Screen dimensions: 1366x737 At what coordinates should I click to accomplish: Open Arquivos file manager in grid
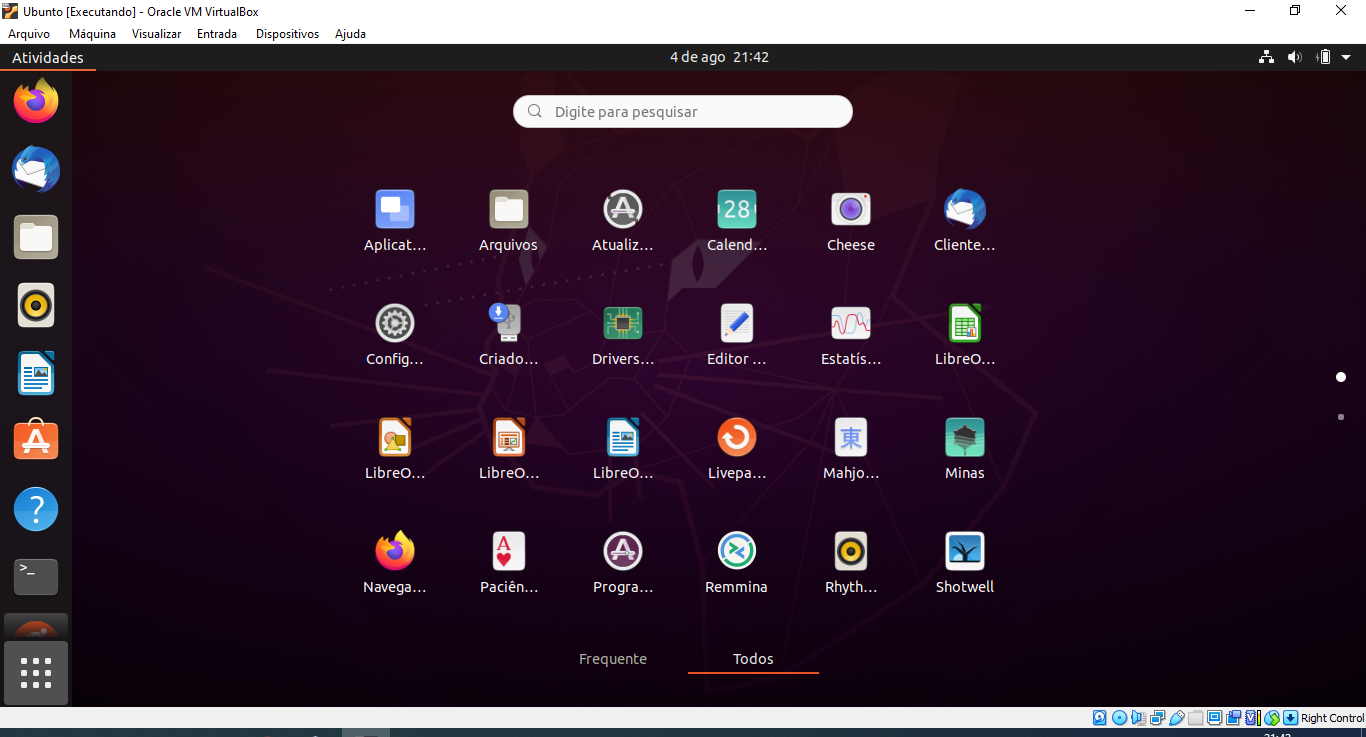(508, 211)
